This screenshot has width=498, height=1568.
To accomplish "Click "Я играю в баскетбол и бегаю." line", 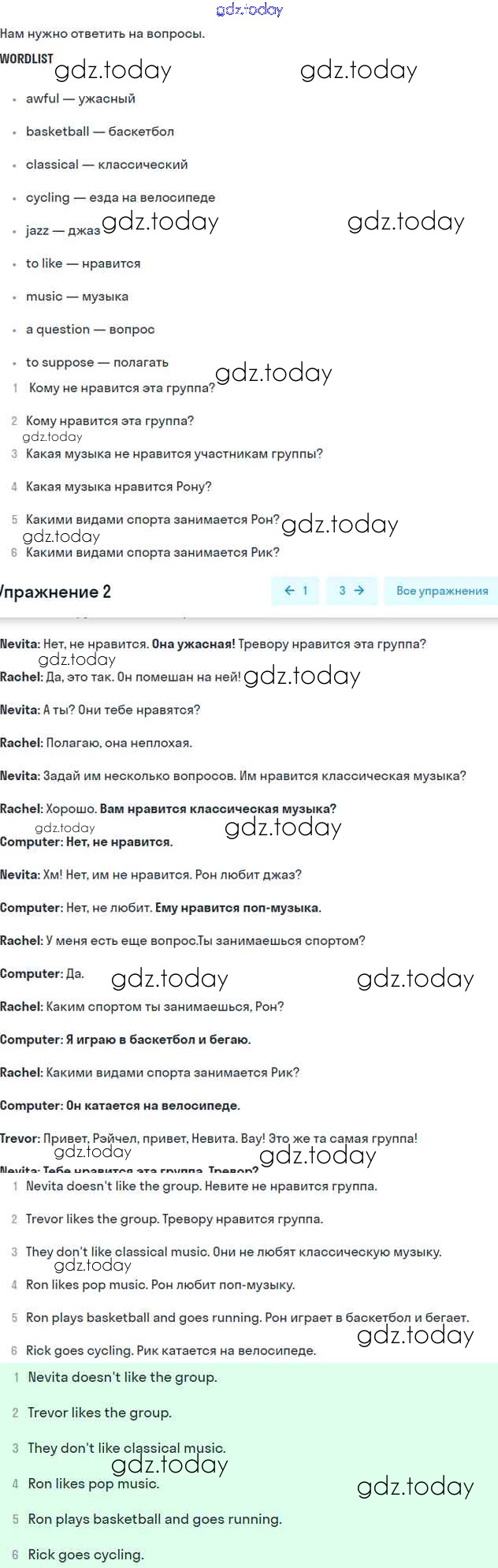I will 158,1040.
